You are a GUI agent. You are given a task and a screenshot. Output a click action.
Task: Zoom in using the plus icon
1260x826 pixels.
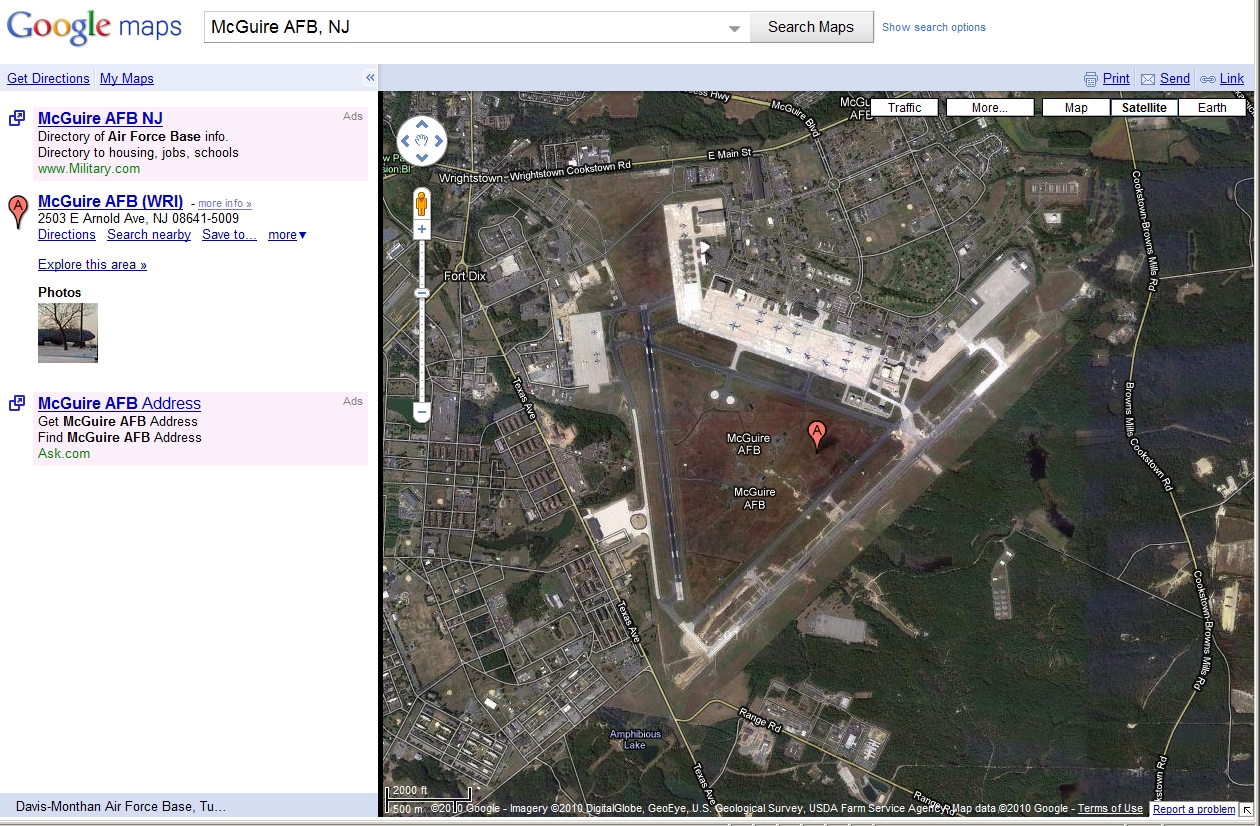coord(421,228)
